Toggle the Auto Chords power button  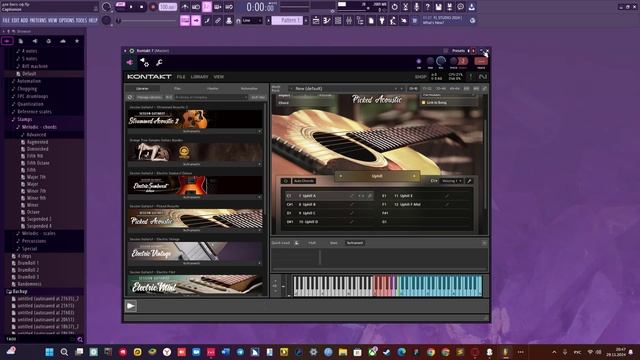point(286,181)
